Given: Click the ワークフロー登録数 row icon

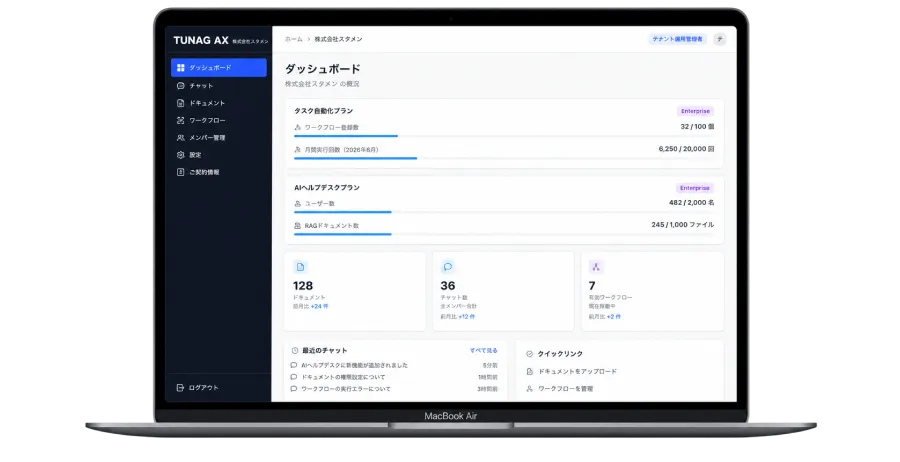Looking at the screenshot, I should 297,127.
